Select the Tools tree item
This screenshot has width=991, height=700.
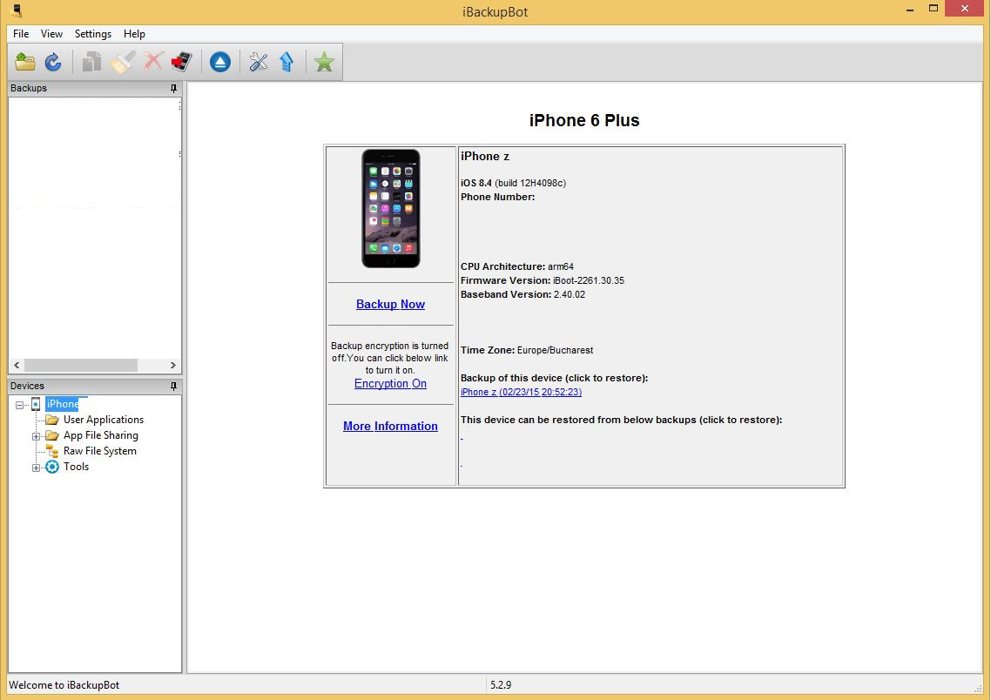(x=76, y=467)
